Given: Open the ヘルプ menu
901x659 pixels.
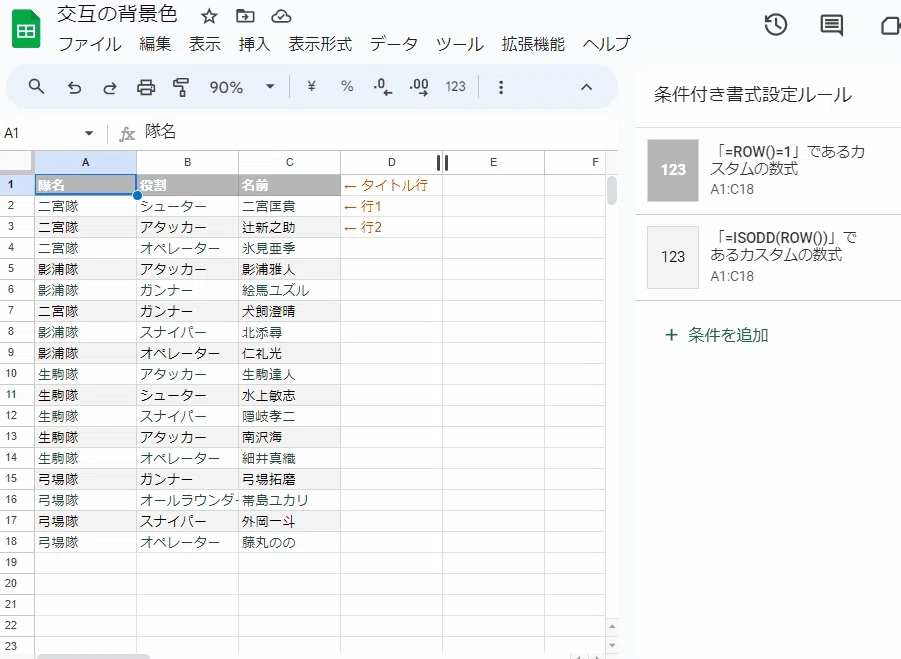Looking at the screenshot, I should pyautogui.click(x=607, y=44).
